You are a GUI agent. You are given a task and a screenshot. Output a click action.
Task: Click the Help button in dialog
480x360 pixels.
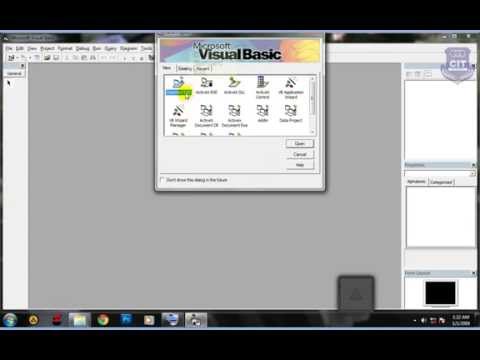300,165
